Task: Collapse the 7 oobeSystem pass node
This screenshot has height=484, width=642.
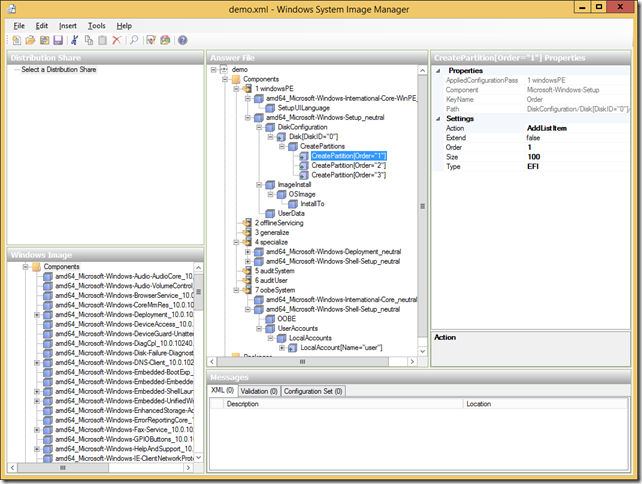Action: (236, 290)
